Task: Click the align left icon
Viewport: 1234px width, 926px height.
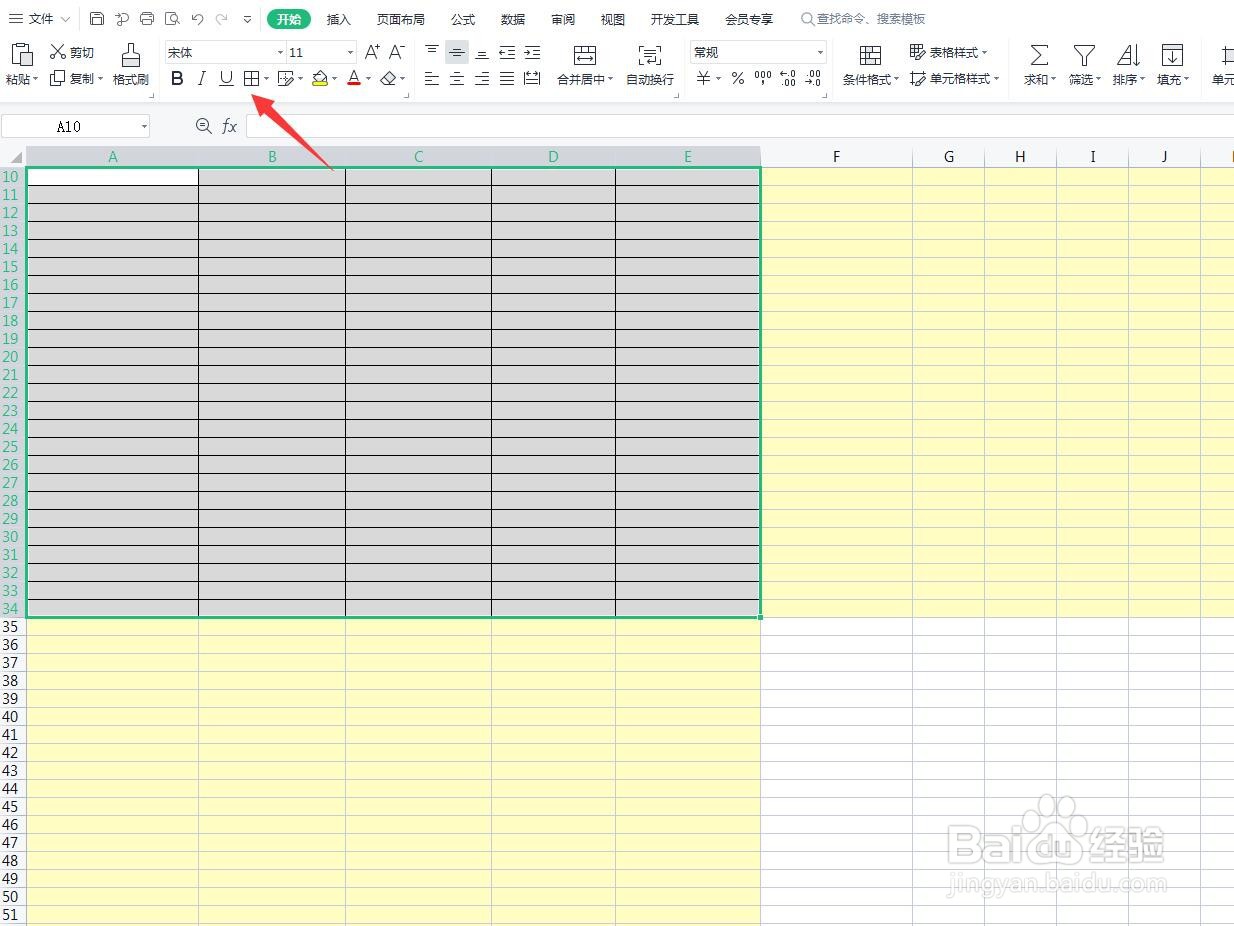Action: tap(432, 78)
